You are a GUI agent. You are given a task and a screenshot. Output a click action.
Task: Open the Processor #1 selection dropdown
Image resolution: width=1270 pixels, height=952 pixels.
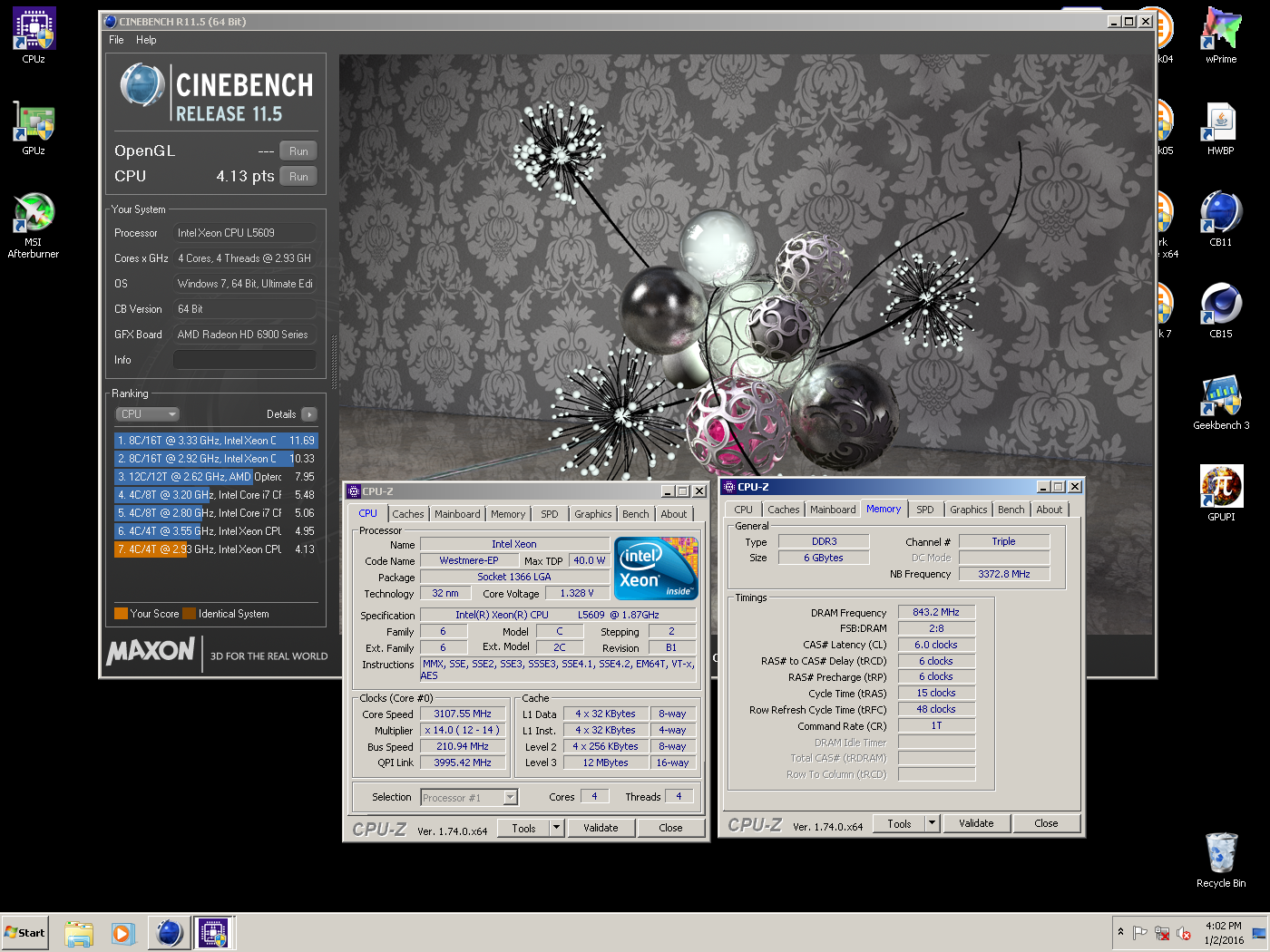pyautogui.click(x=469, y=798)
